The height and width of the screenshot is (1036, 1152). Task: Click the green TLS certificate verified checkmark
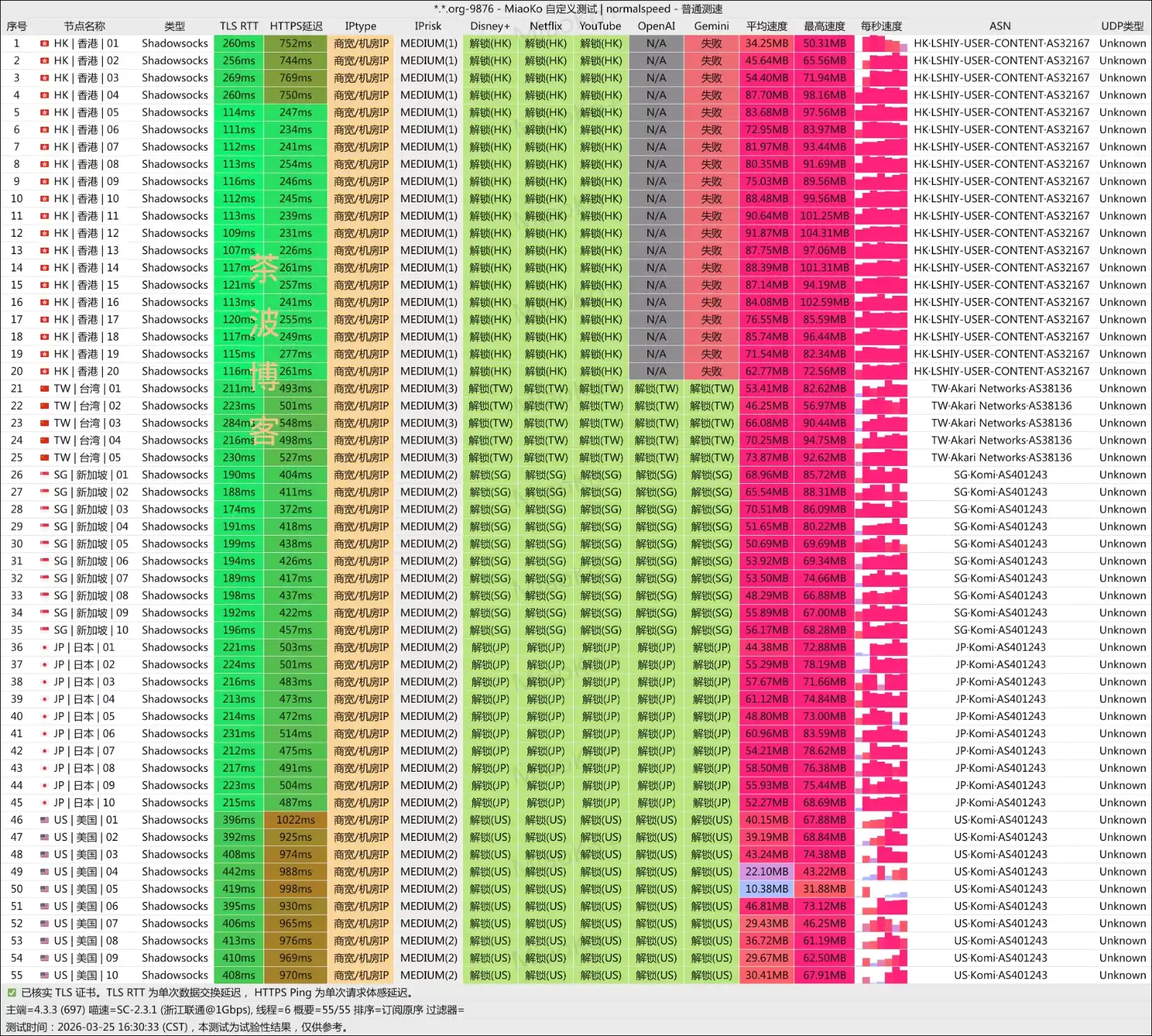[12, 993]
